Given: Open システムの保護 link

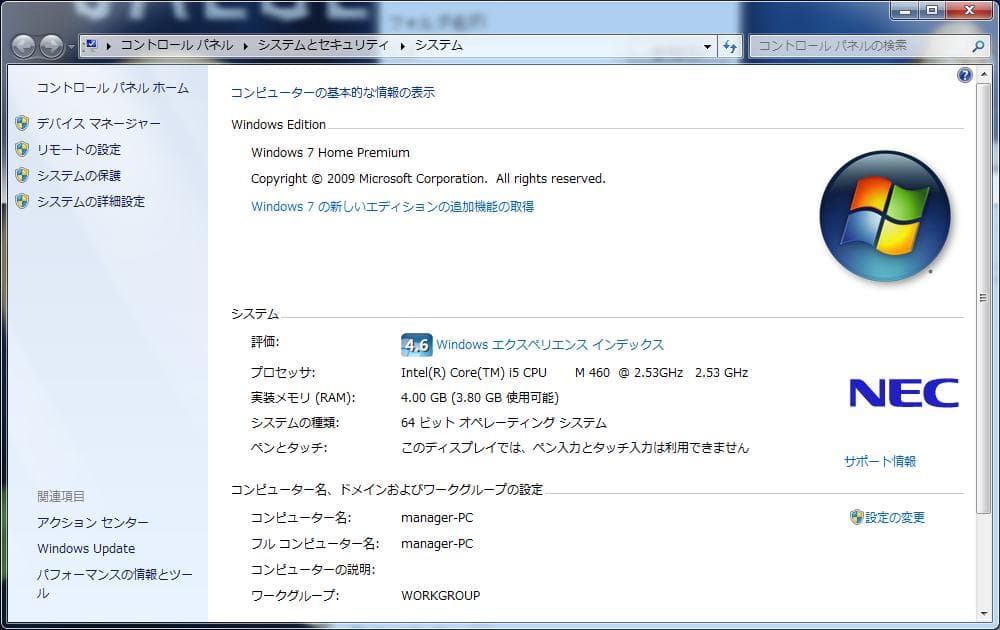Looking at the screenshot, I should [x=78, y=176].
